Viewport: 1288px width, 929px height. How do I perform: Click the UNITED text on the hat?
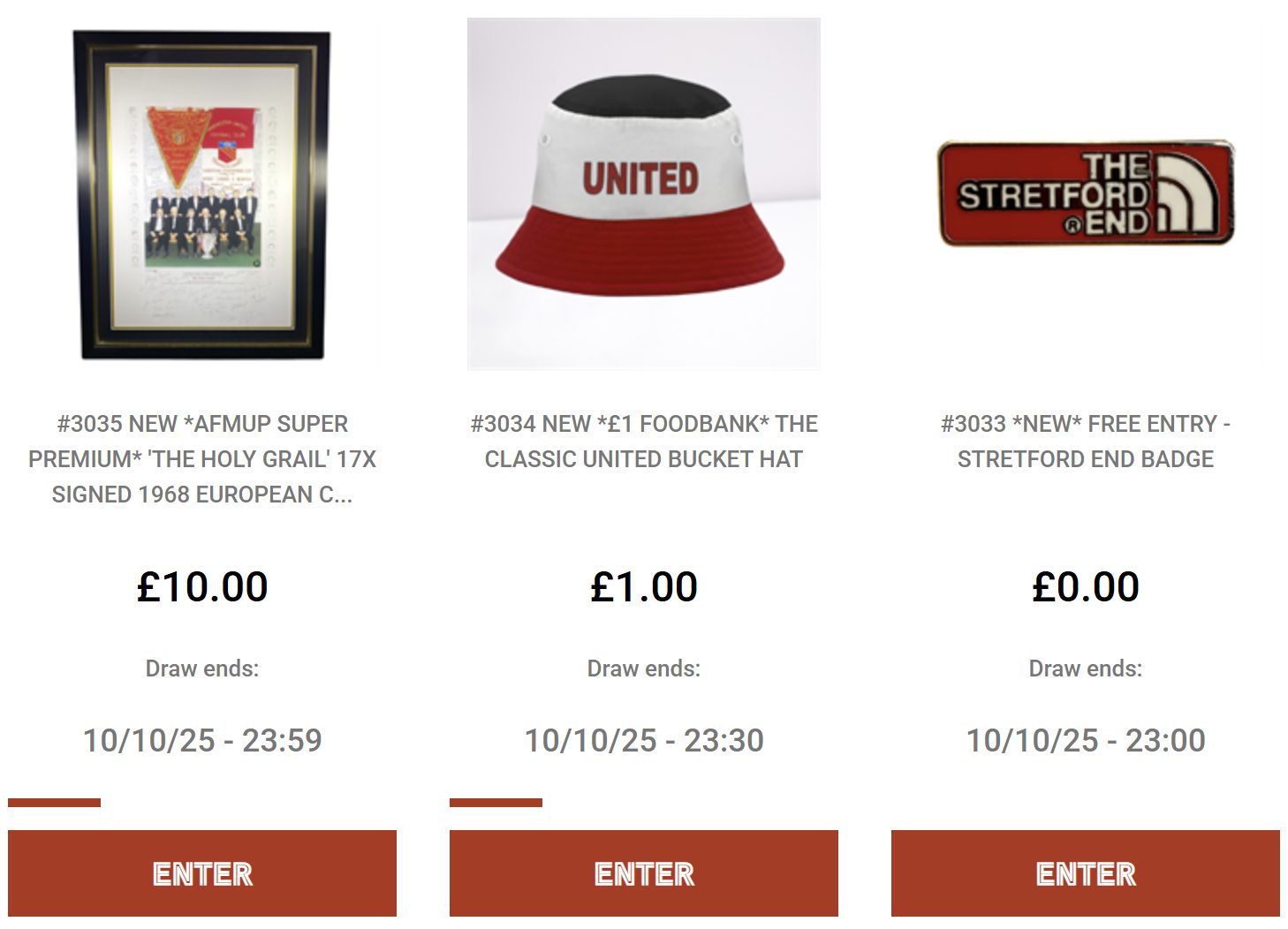pos(640,179)
